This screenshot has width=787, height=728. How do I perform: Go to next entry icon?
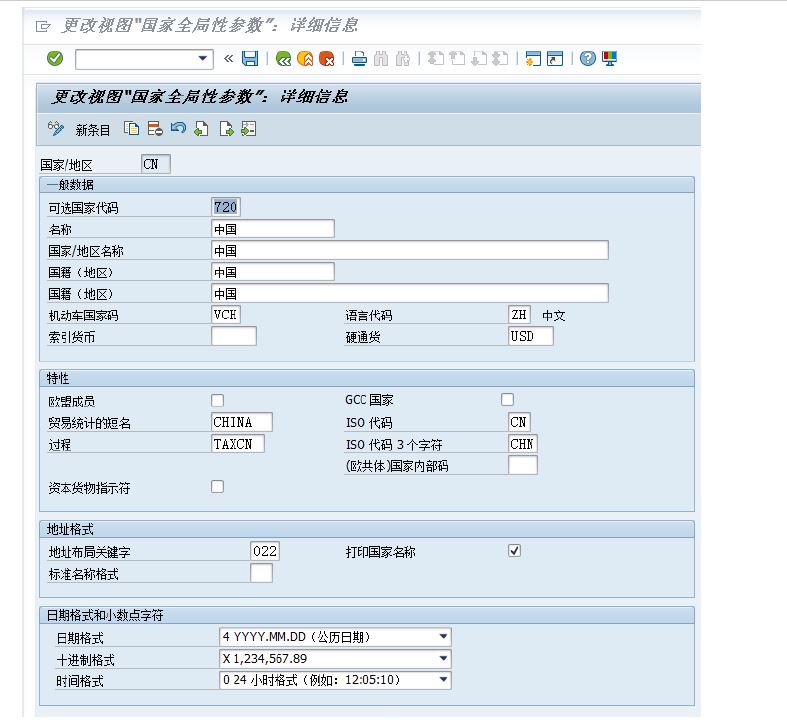point(226,129)
